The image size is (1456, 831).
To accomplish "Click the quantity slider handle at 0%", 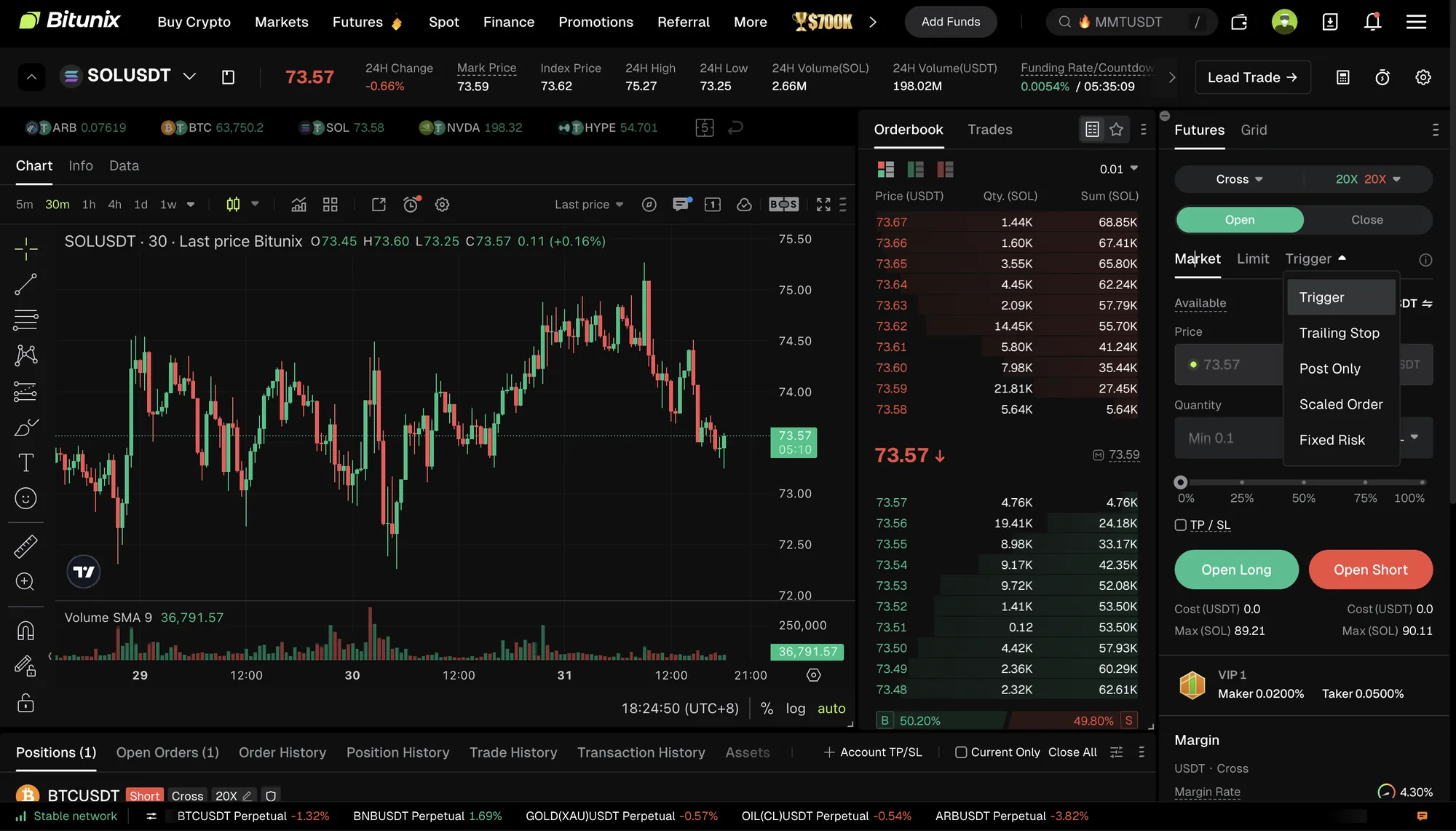I will (1181, 482).
